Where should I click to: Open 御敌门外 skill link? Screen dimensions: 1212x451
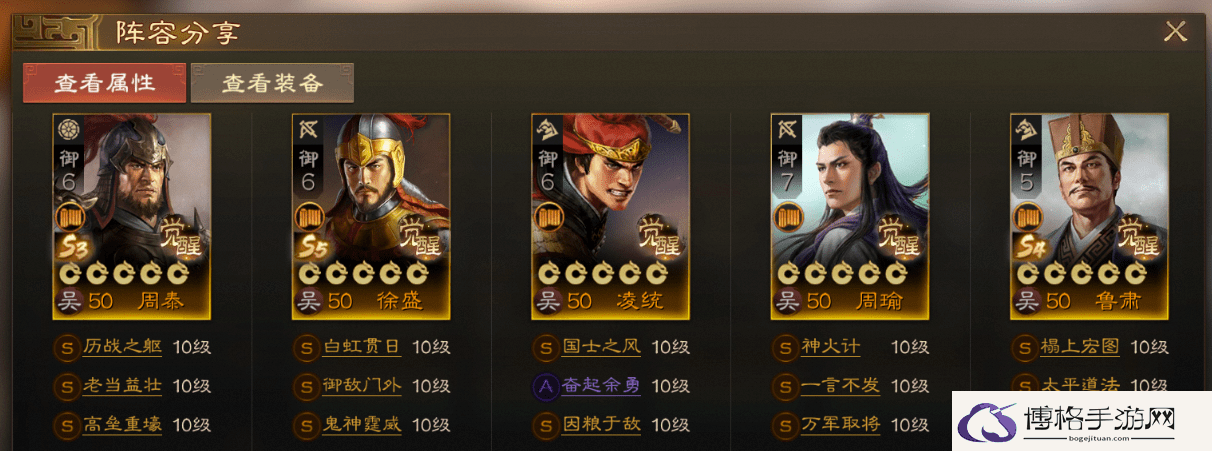point(361,386)
